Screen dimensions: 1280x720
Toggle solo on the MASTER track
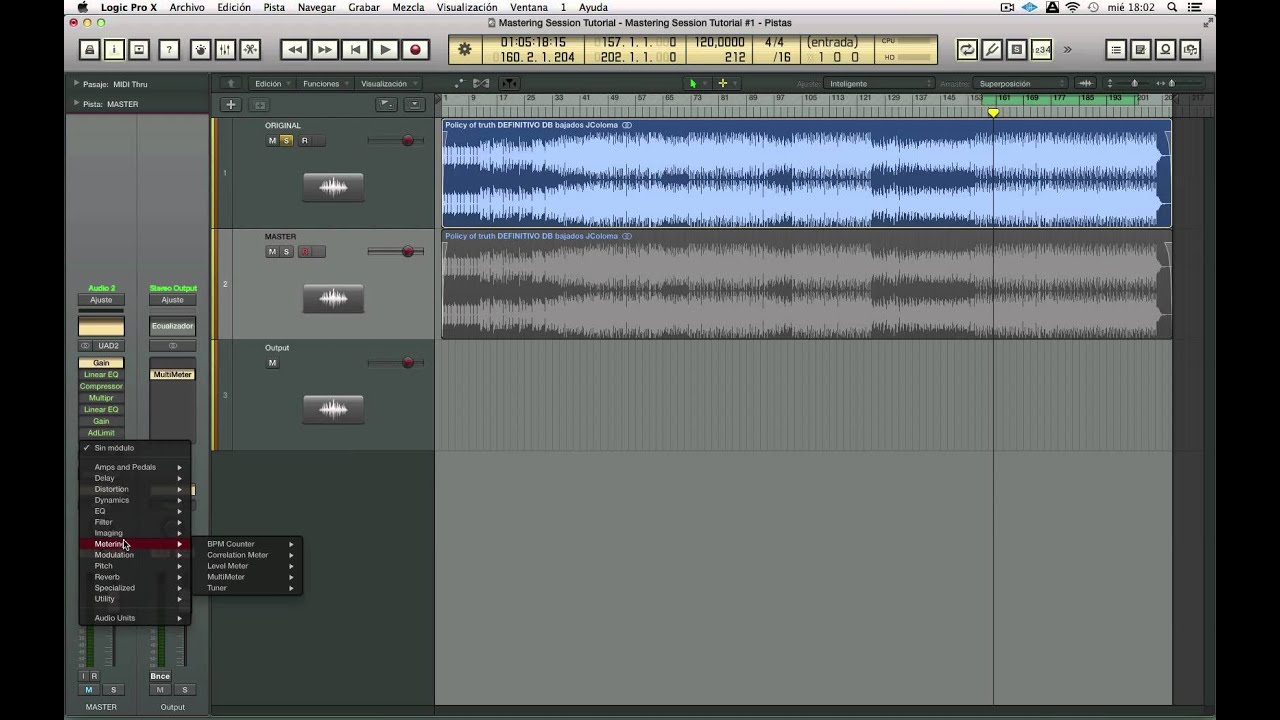coord(286,252)
